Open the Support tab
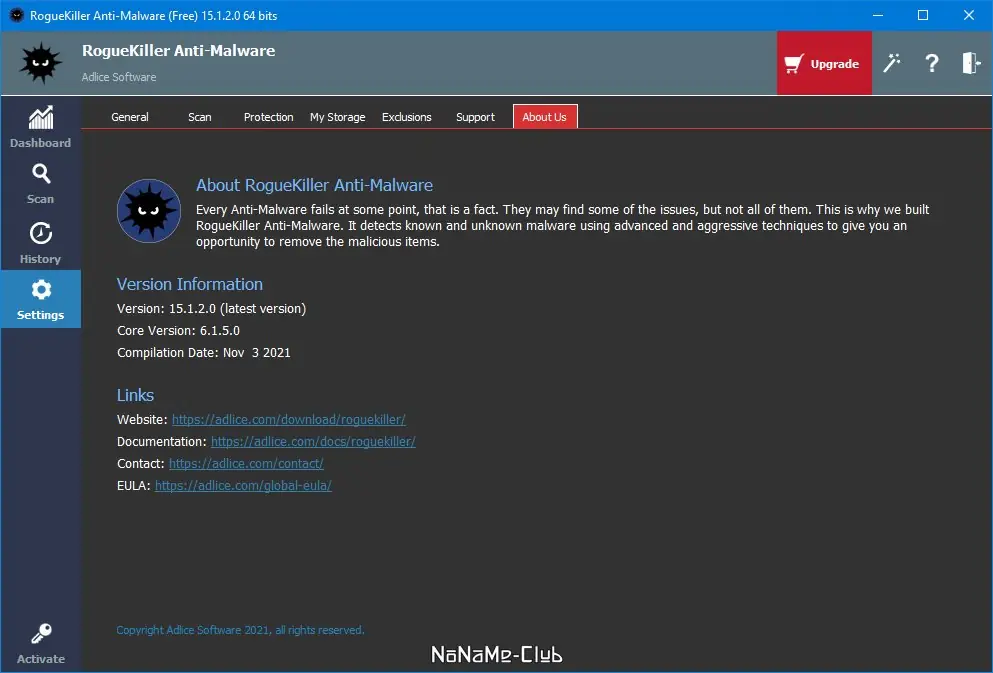 pos(476,117)
